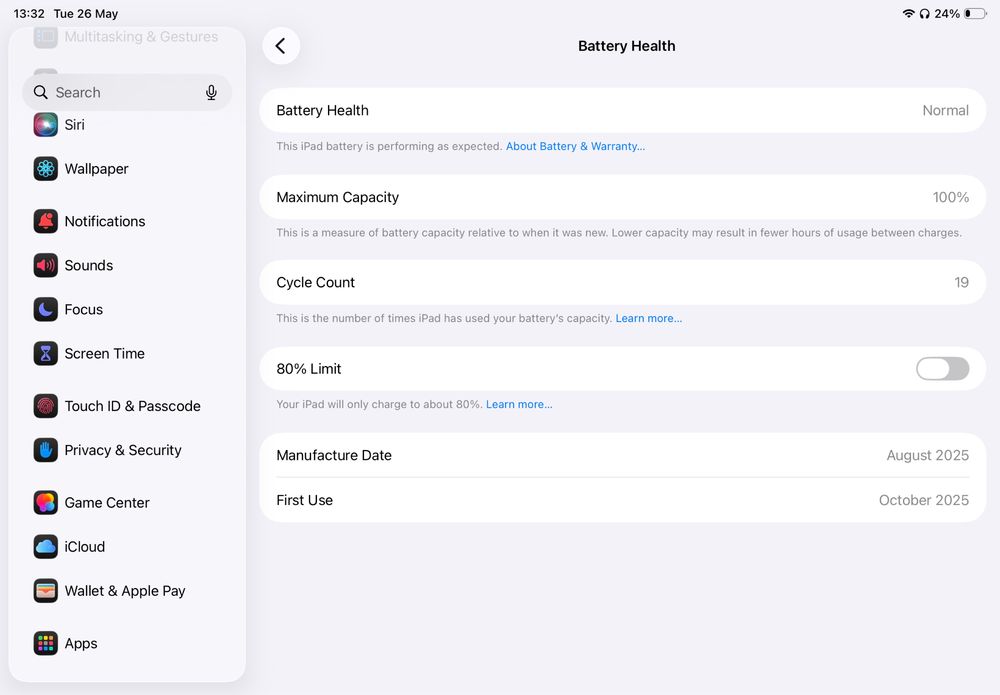
Task: Open About Battery & Warranty link
Action: [575, 146]
